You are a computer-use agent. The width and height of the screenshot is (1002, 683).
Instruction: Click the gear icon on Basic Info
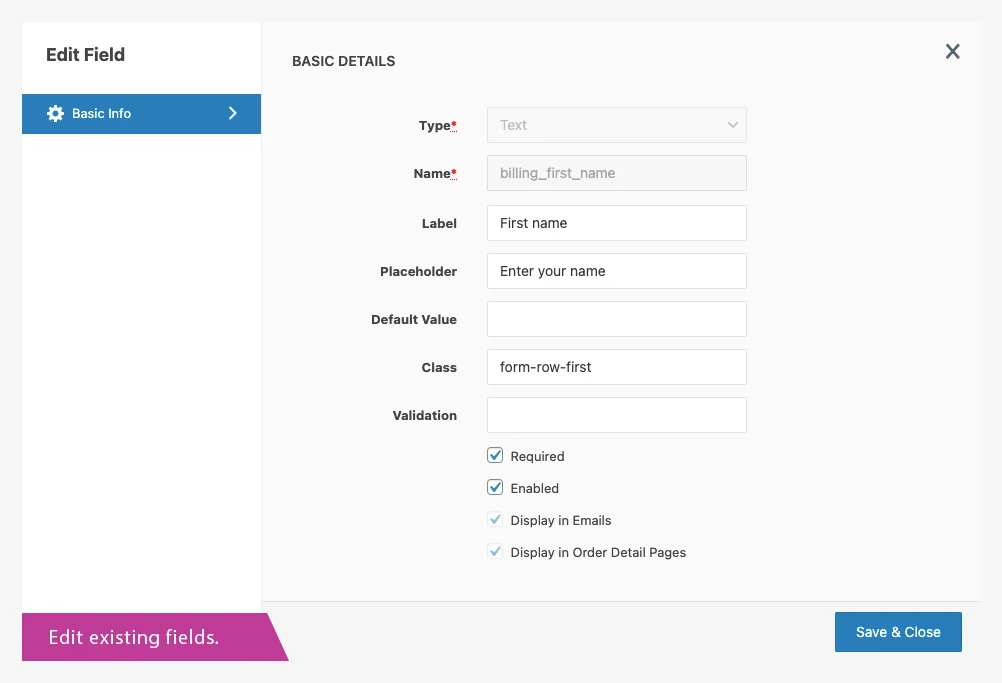pos(55,113)
